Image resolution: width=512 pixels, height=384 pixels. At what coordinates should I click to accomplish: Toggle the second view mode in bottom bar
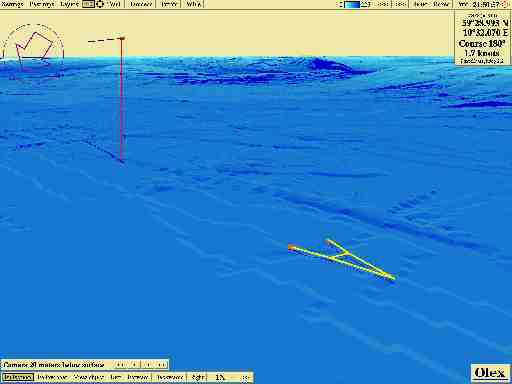coord(52,377)
